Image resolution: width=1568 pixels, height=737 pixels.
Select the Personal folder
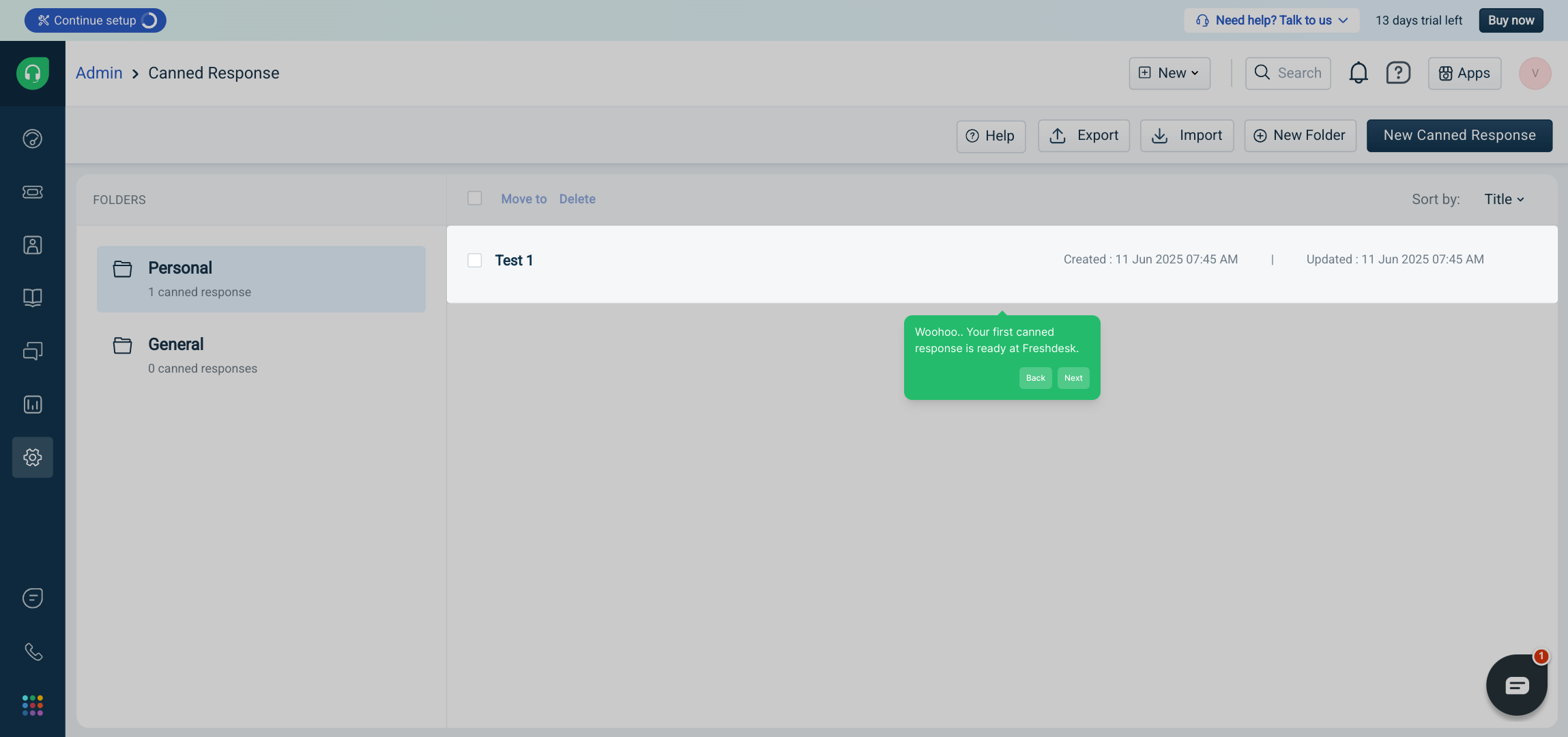[x=180, y=268]
